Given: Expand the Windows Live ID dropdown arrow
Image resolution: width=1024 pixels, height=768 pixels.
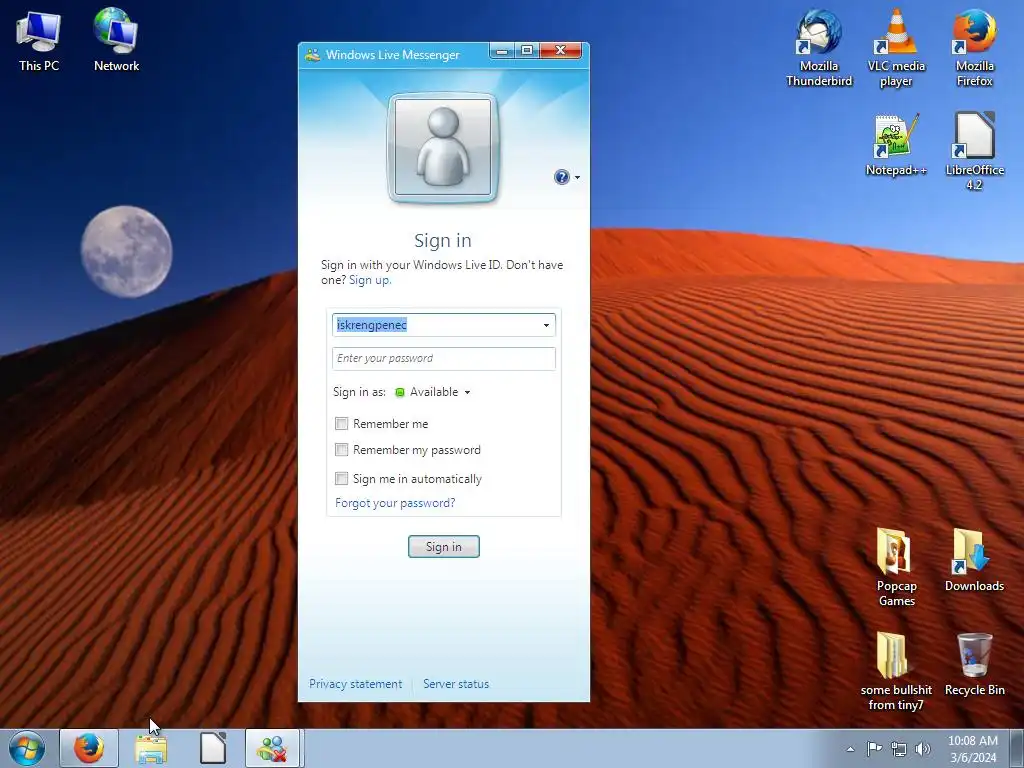Looking at the screenshot, I should pyautogui.click(x=546, y=325).
